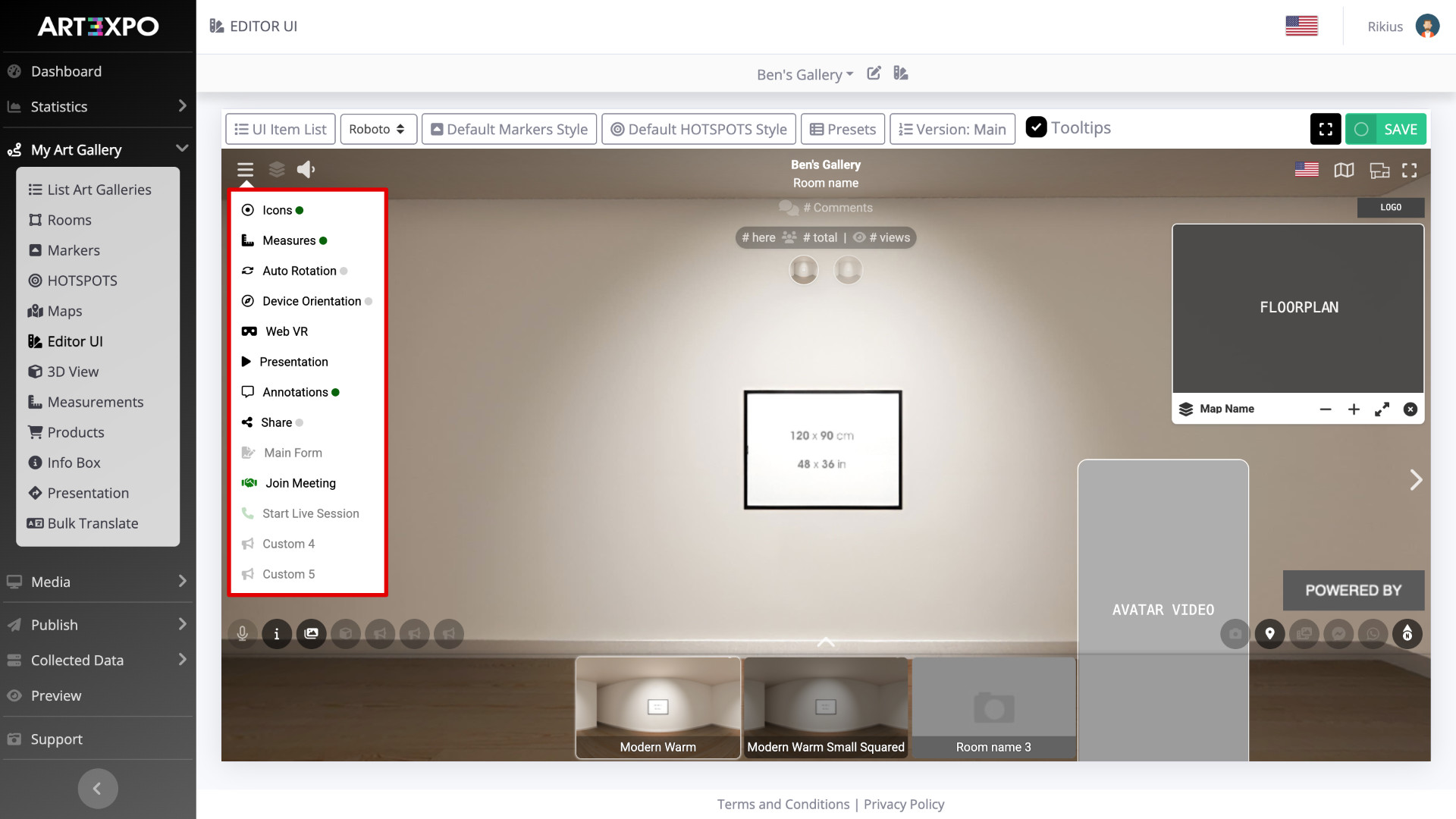1456x819 pixels.
Task: Click the next room right chevron arrow
Action: click(x=1416, y=480)
